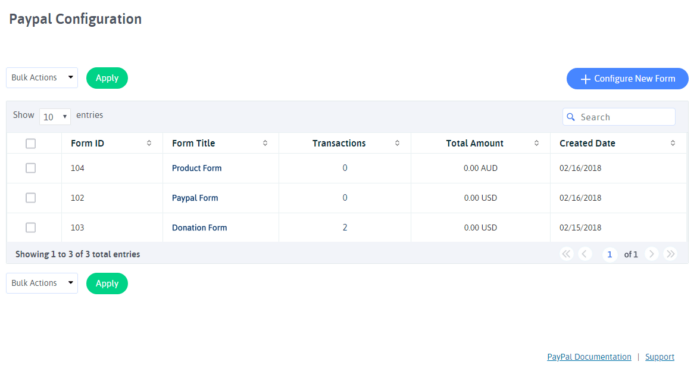Check the select-all header checkbox

pyautogui.click(x=31, y=144)
